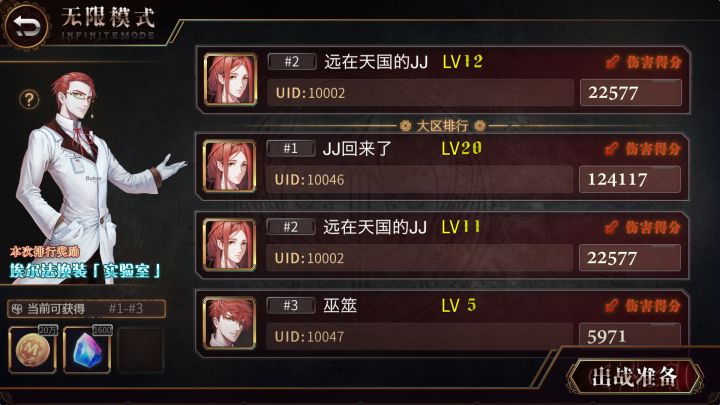Select the LV11 远在天国的JJ ranking row name
Viewport: 720px width, 405px height.
[375, 227]
